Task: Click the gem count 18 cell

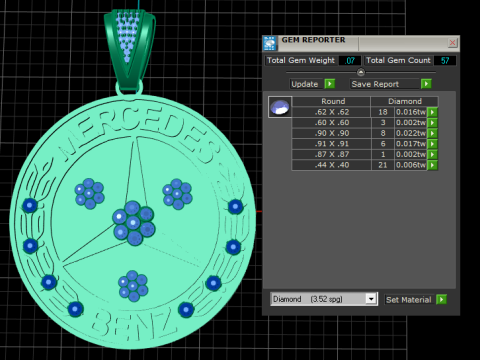Action: coord(383,112)
